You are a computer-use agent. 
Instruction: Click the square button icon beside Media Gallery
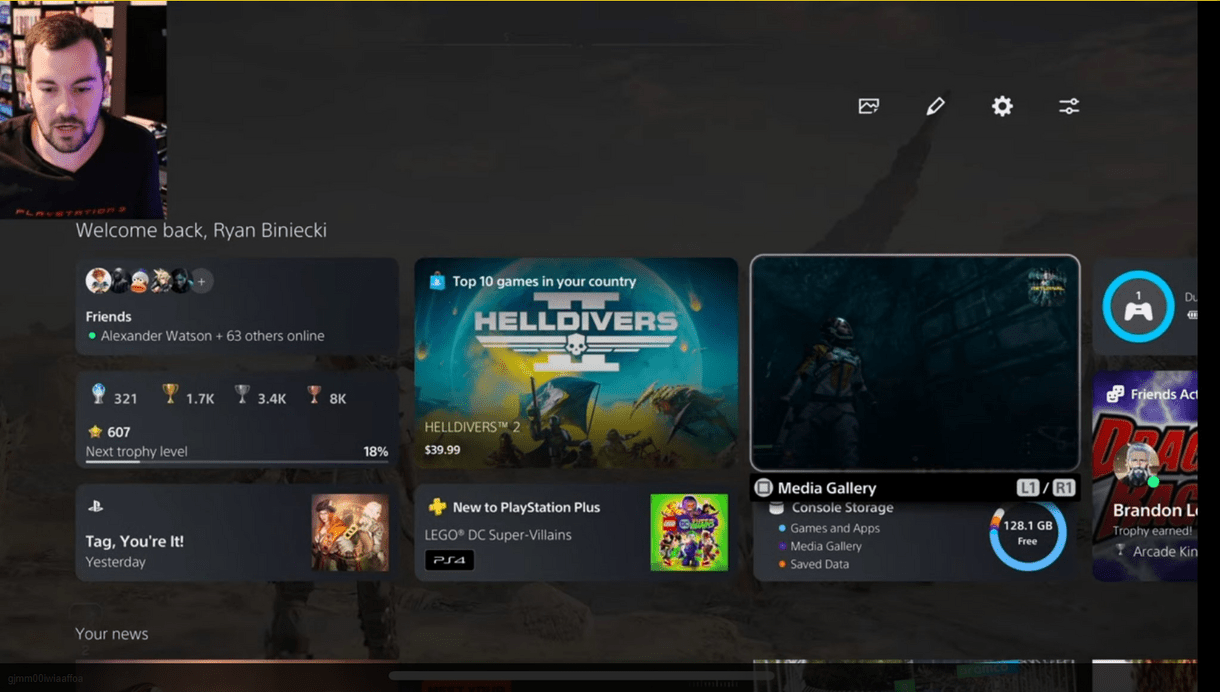click(764, 488)
